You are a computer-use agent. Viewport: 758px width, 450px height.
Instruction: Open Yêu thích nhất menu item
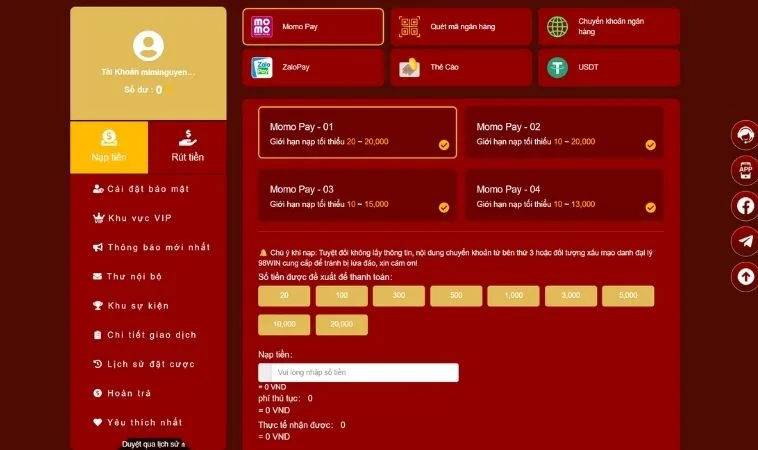click(137, 422)
